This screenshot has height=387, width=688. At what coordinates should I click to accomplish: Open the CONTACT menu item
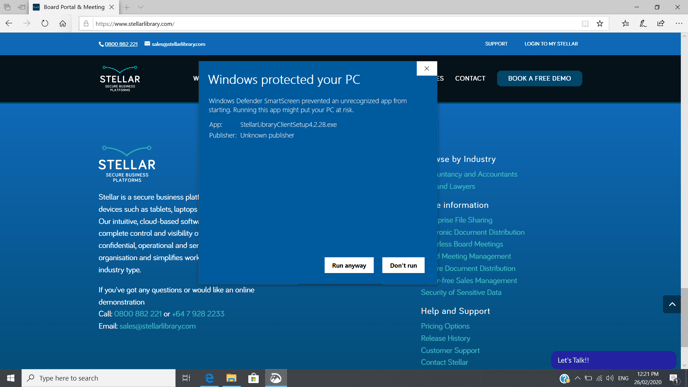470,79
